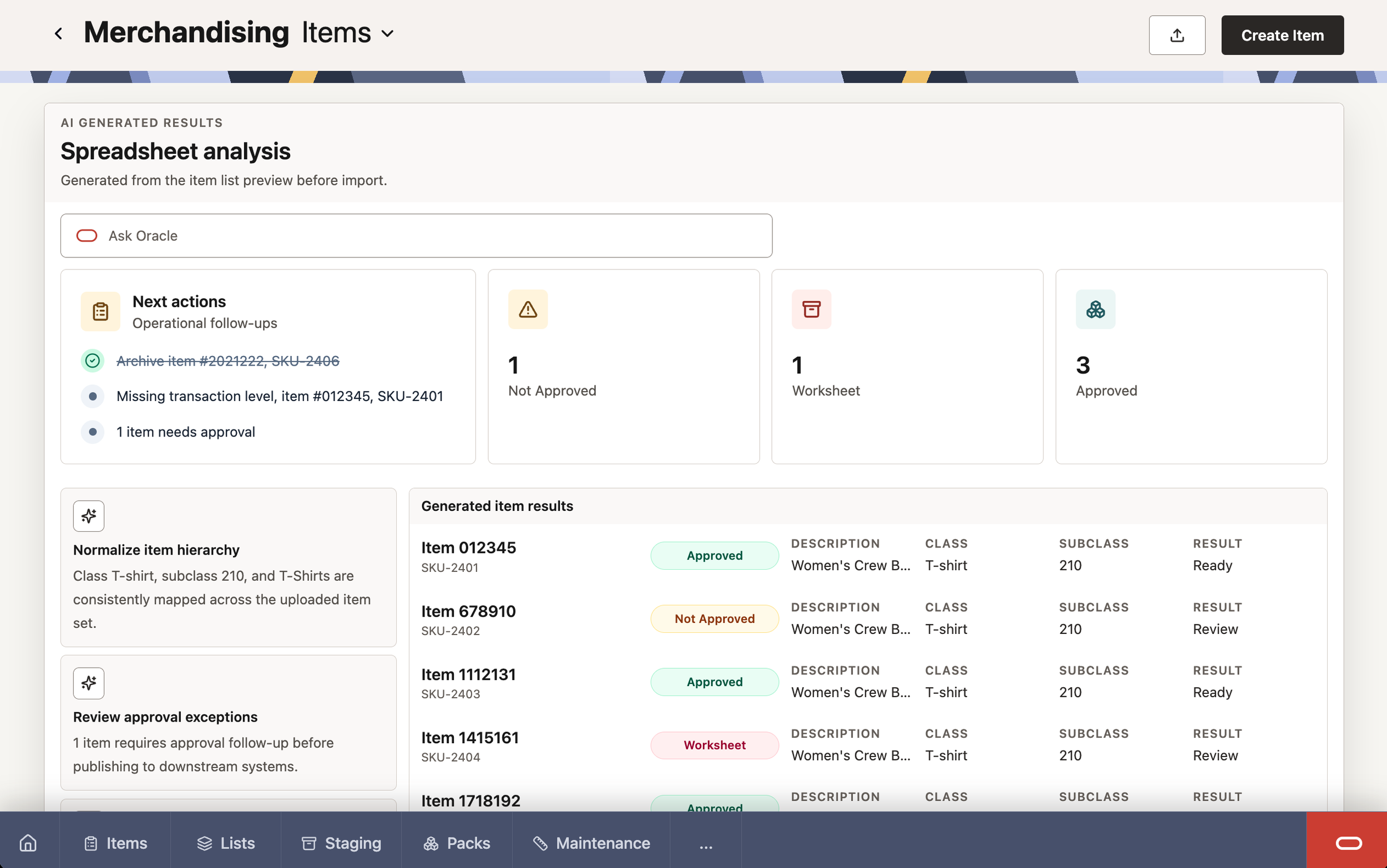Open Missing transaction level, item #012345 action

point(280,396)
